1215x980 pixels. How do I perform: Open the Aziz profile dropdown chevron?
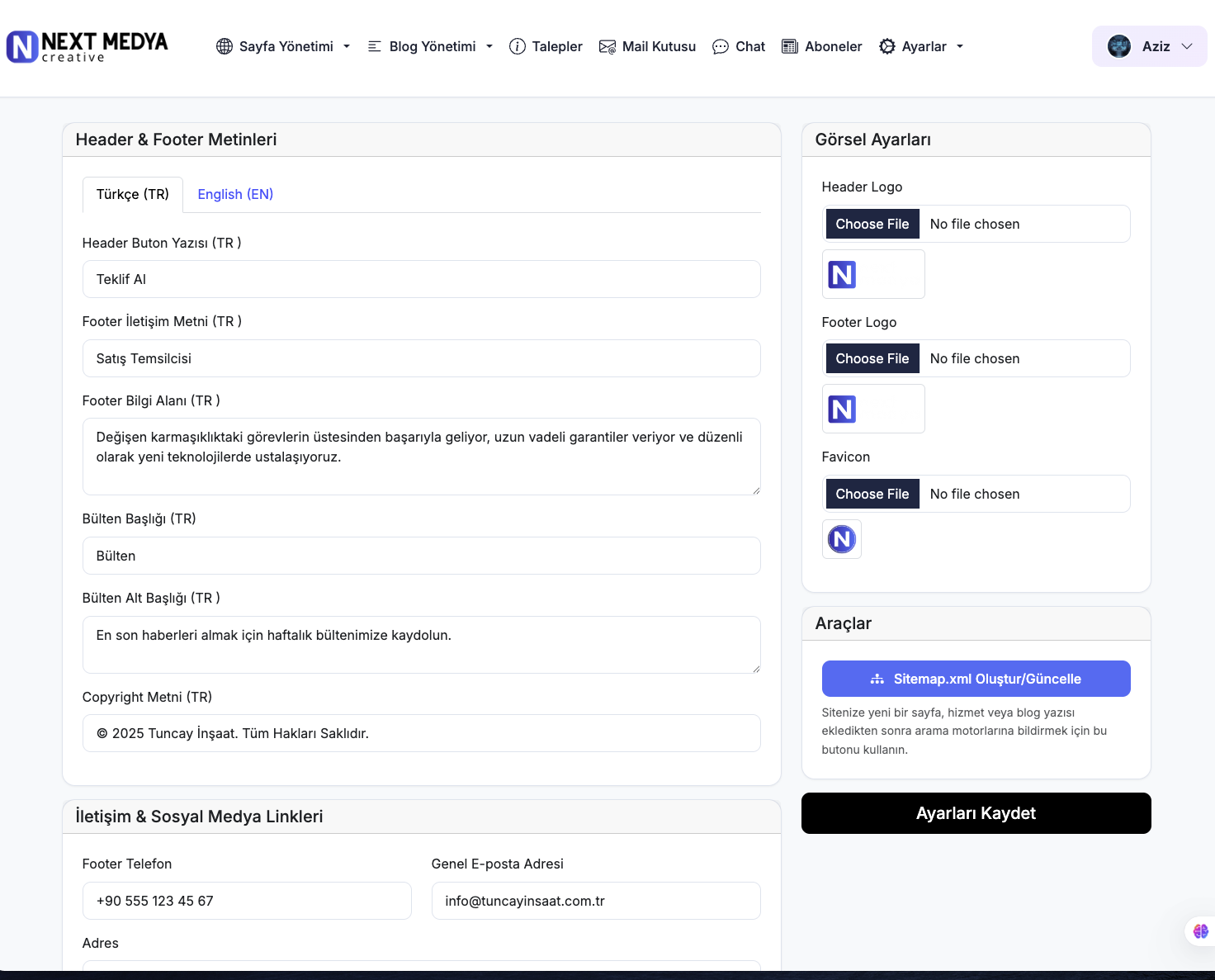point(1187,47)
